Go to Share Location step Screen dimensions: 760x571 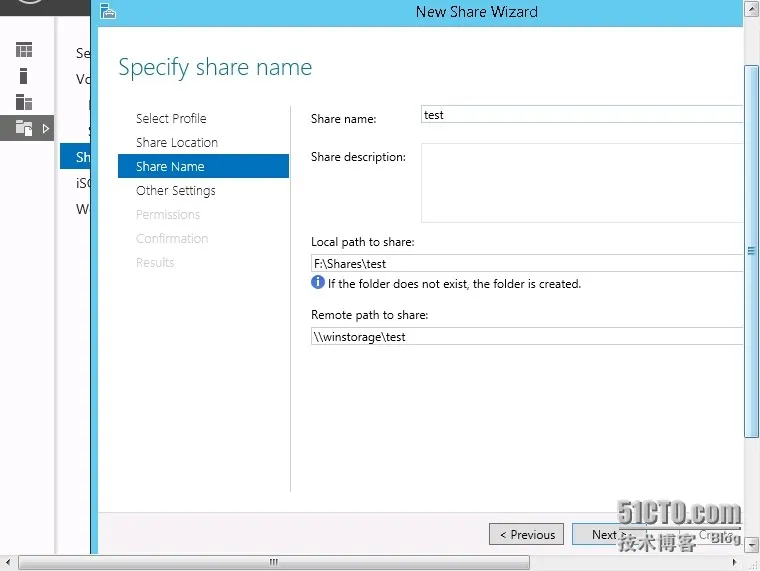point(177,143)
